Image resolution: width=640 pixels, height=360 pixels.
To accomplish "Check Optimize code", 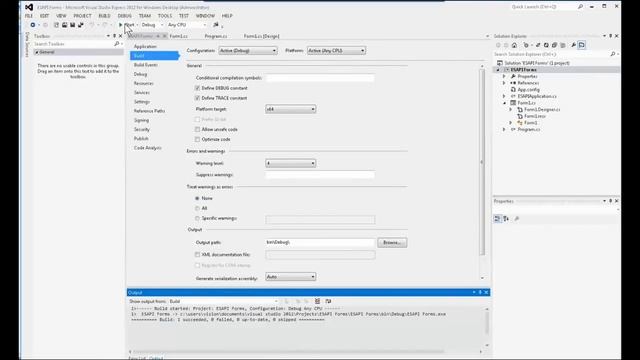I will pyautogui.click(x=197, y=140).
